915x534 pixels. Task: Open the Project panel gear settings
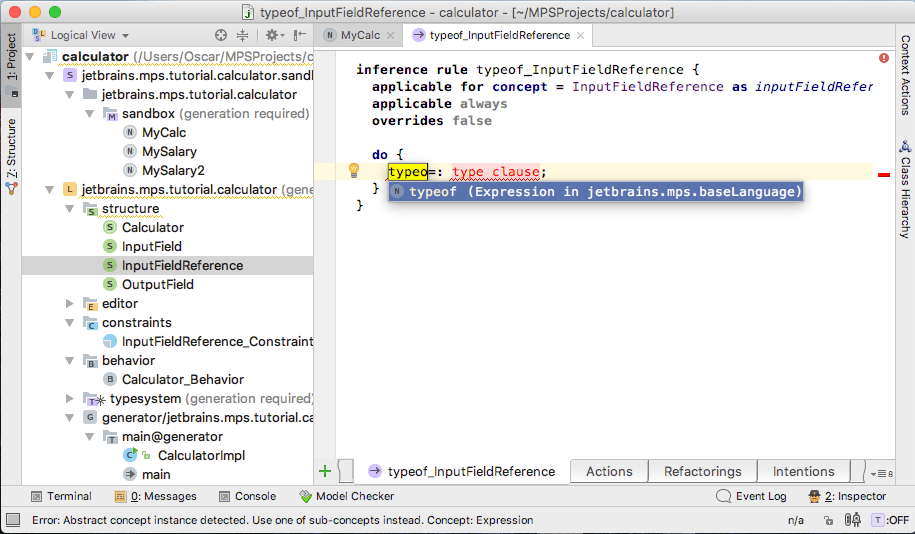(x=271, y=35)
